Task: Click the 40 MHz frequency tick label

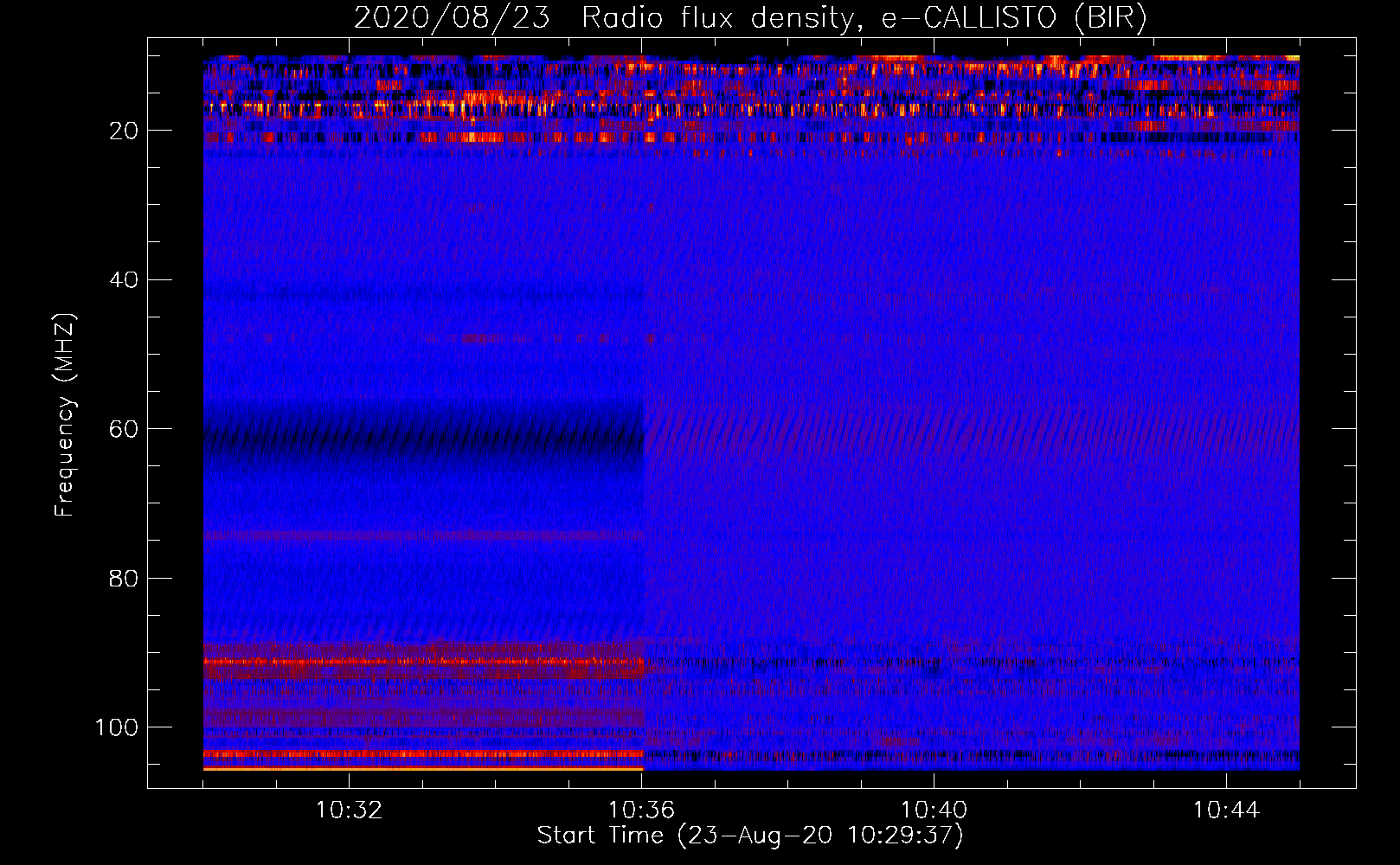Action: click(x=124, y=280)
